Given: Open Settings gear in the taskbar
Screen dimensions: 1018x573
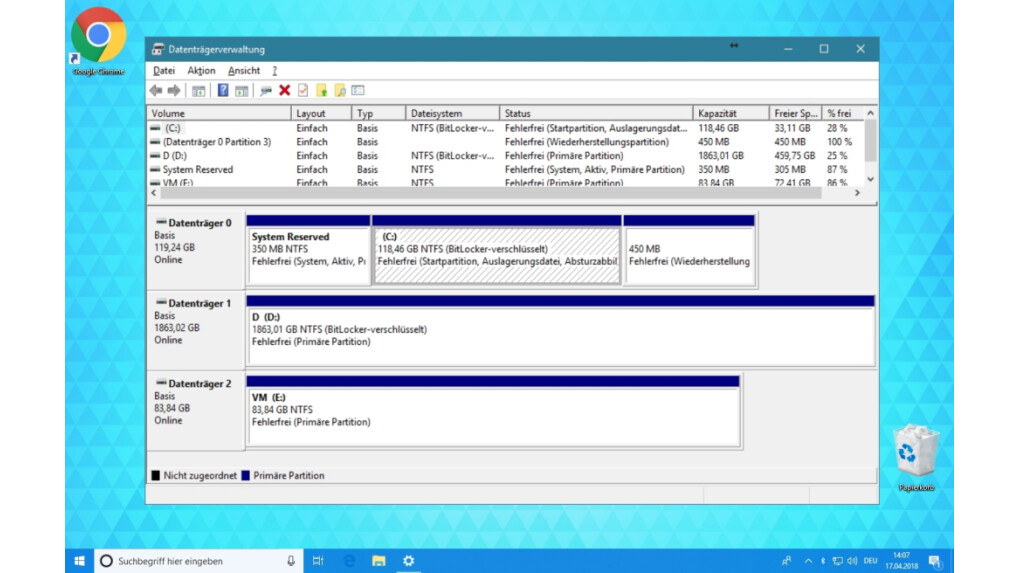Looking at the screenshot, I should tap(408, 561).
